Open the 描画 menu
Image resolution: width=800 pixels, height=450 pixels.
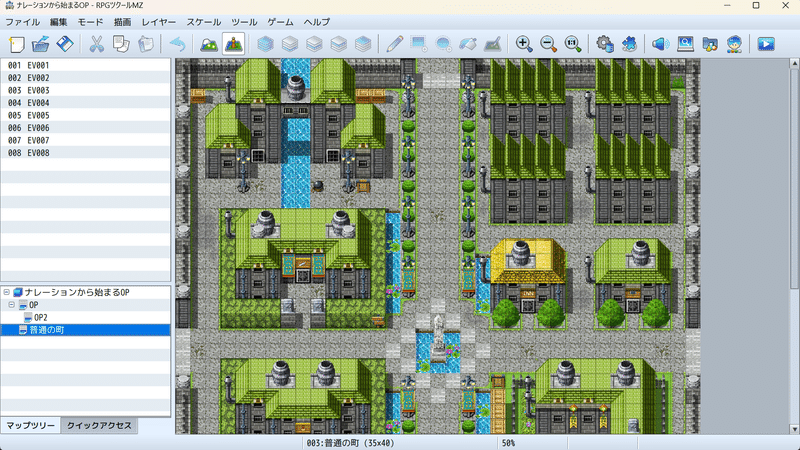[122, 22]
